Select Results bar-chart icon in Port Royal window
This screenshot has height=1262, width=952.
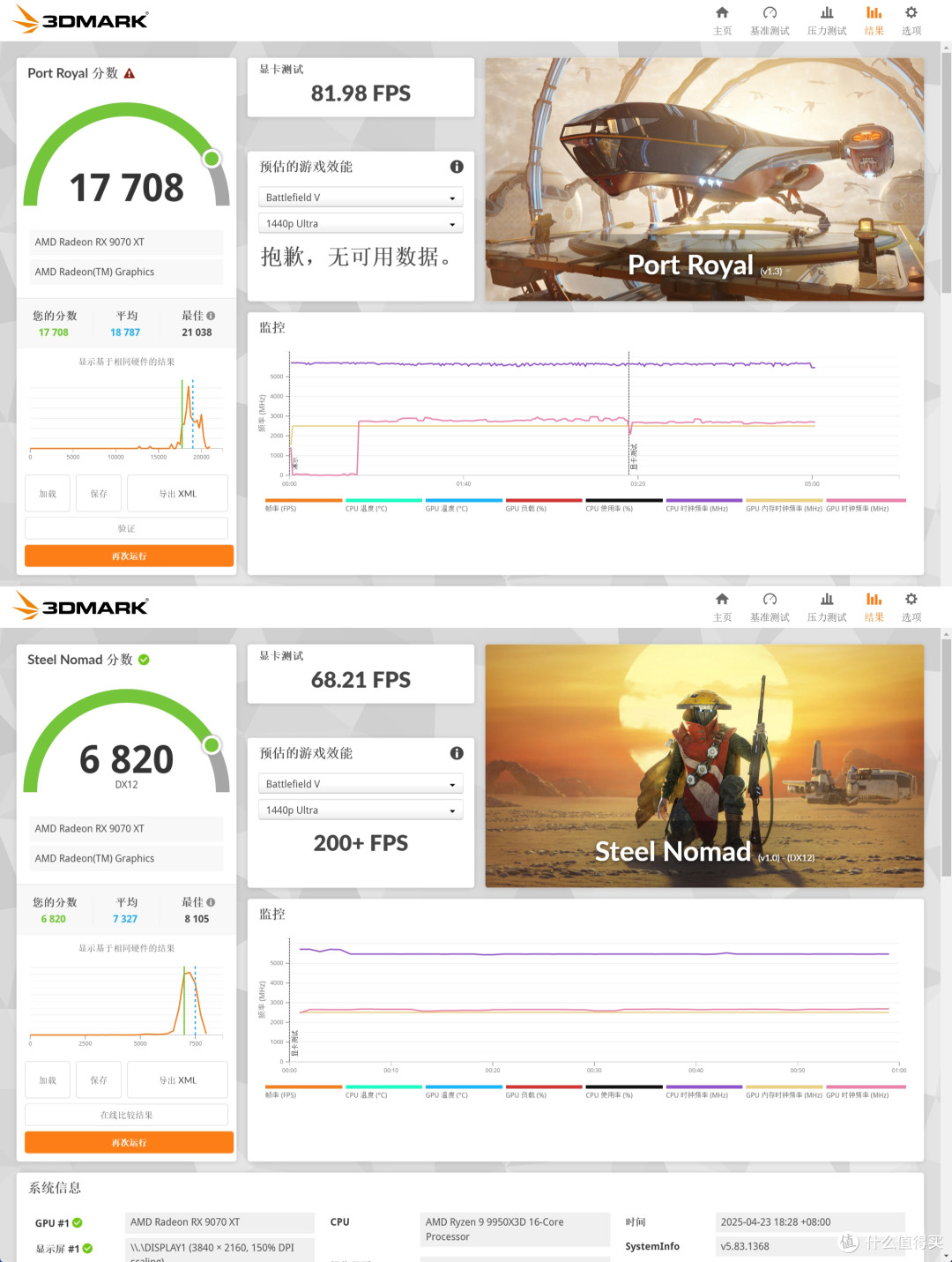(874, 12)
